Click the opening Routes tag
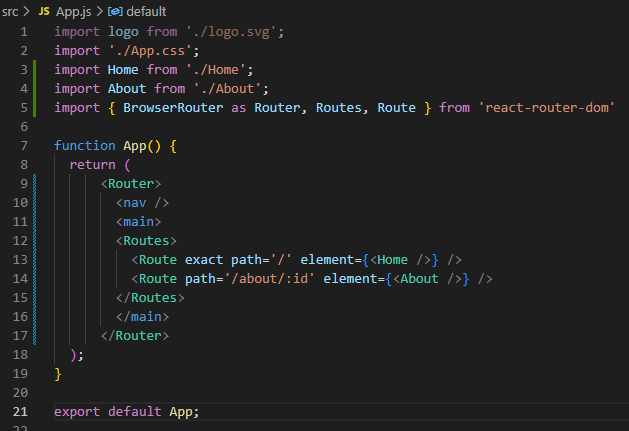The width and height of the screenshot is (629, 431). (146, 241)
